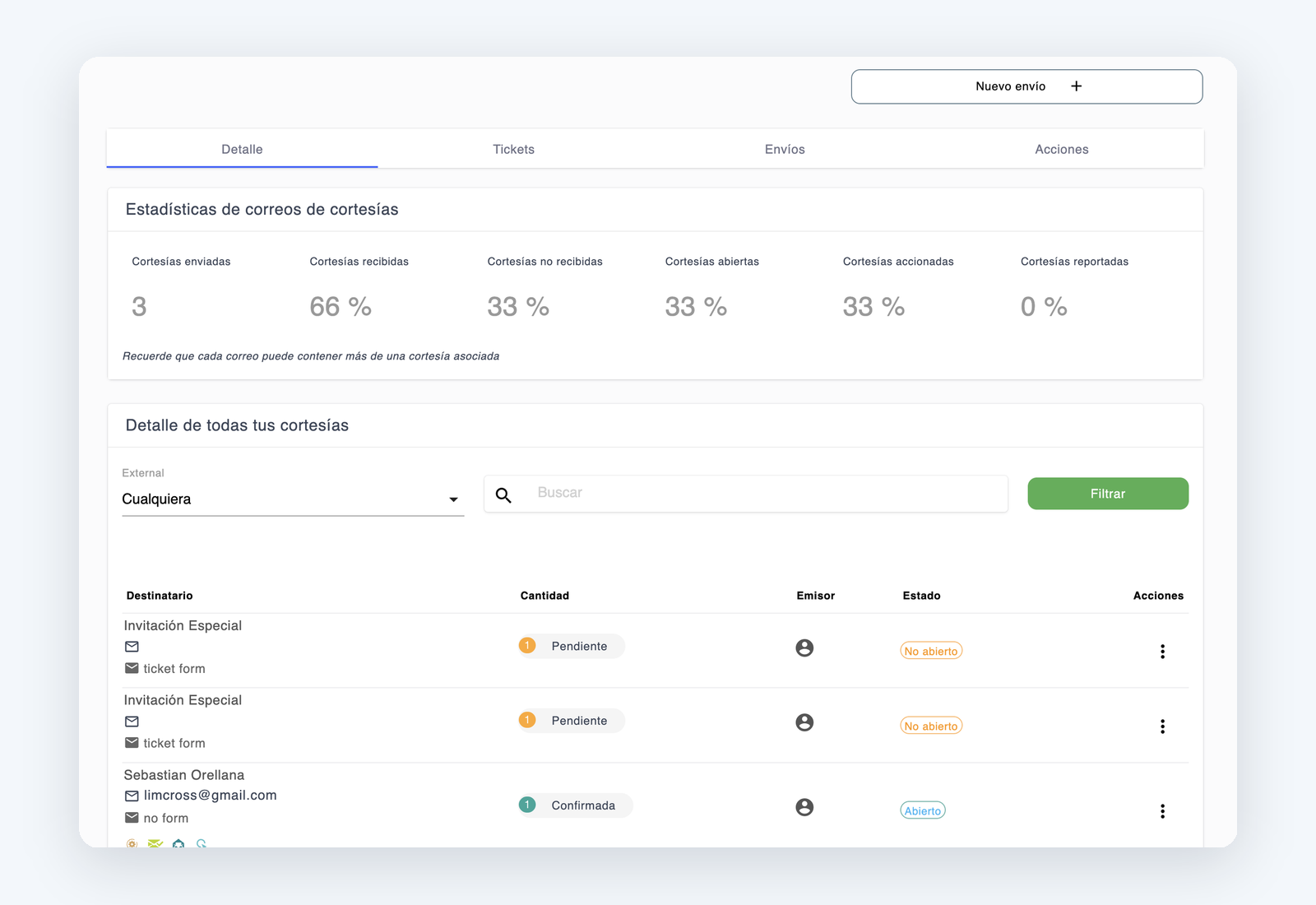Open three-dot actions menu for Sebastian Orellana
The width and height of the screenshot is (1316, 905).
tap(1162, 811)
